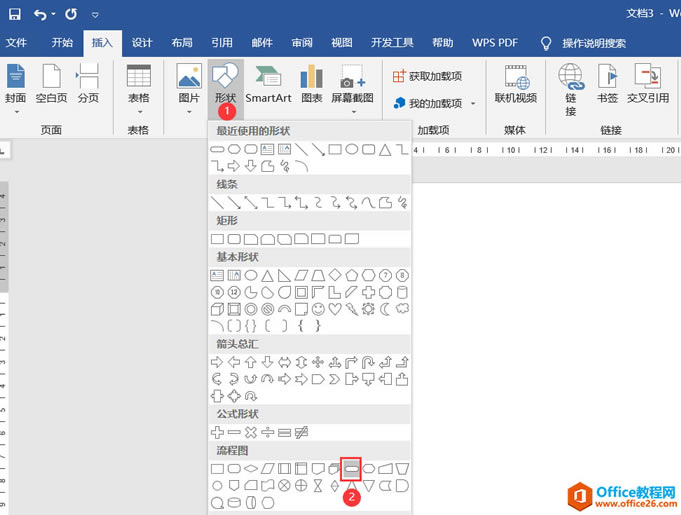
Task: Switch to the 引用 tab
Action: pyautogui.click(x=222, y=43)
